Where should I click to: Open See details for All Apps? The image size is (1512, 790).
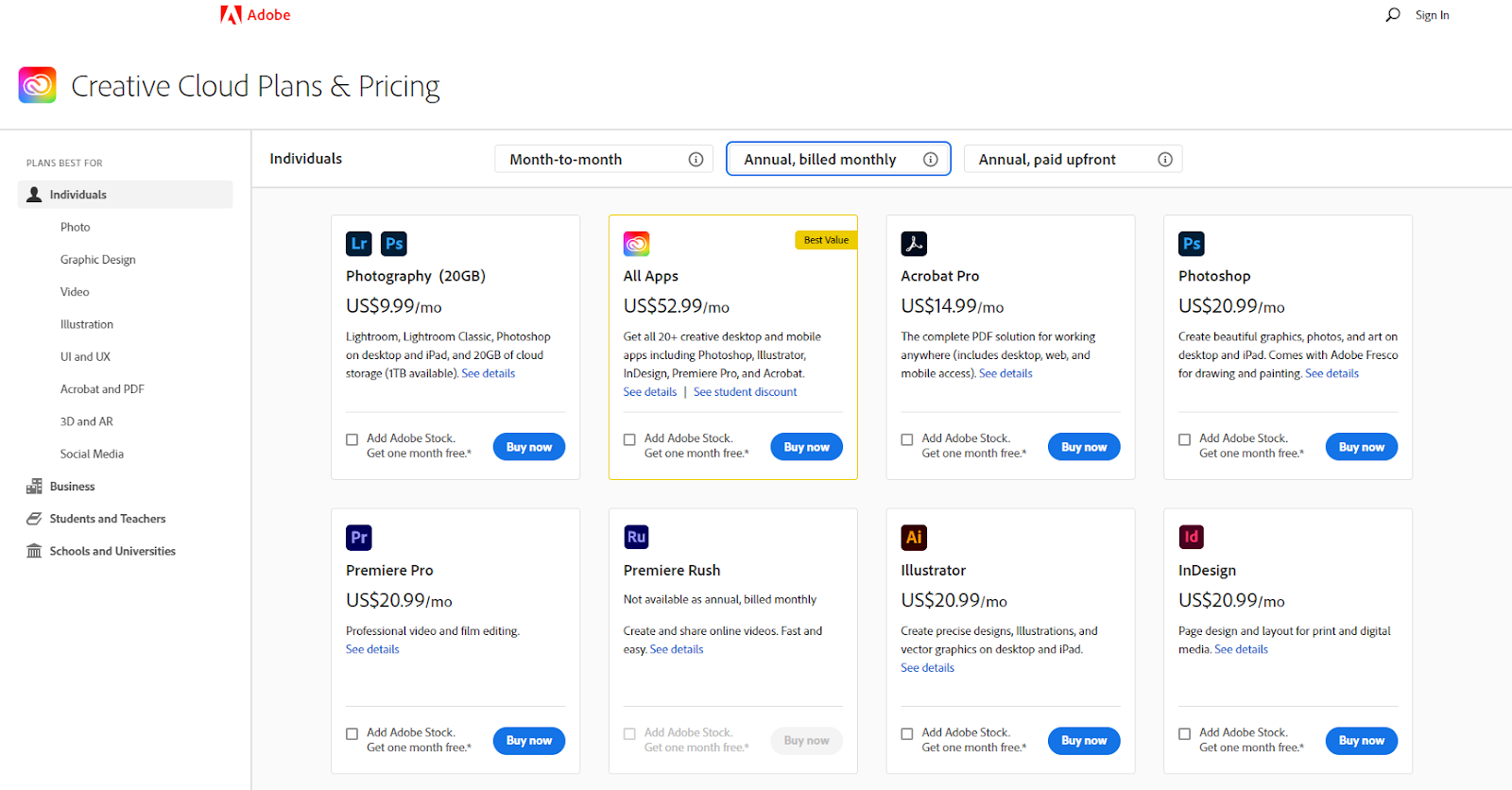(x=650, y=392)
